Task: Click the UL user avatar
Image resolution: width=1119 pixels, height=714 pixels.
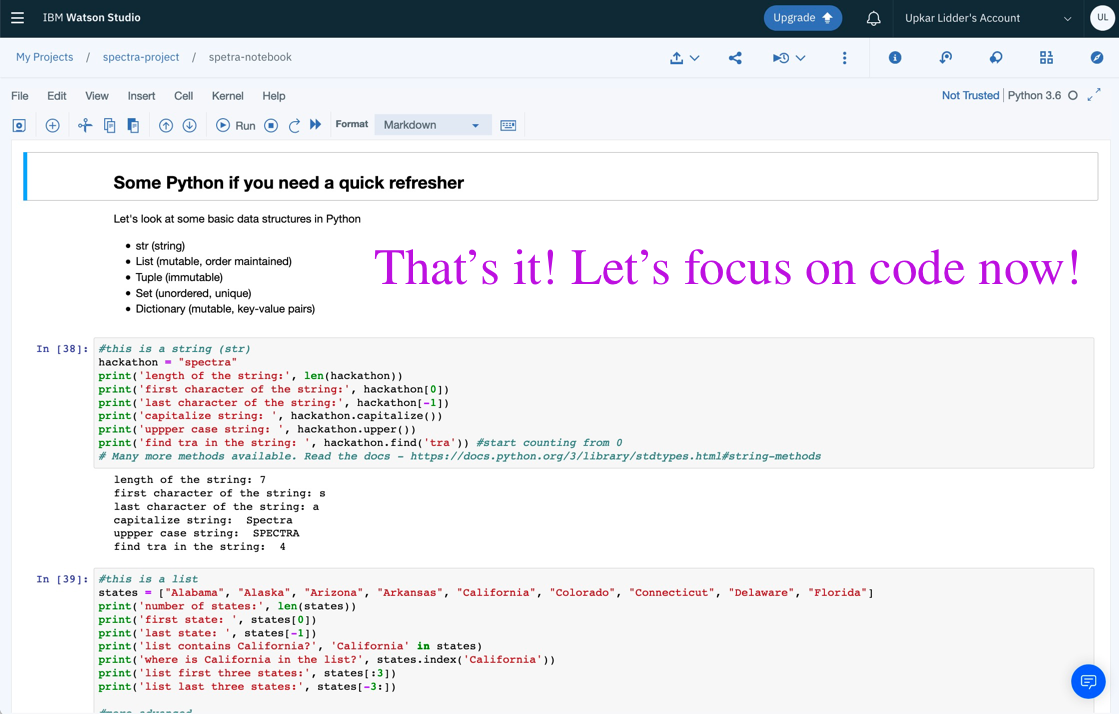Action: (x=1103, y=18)
